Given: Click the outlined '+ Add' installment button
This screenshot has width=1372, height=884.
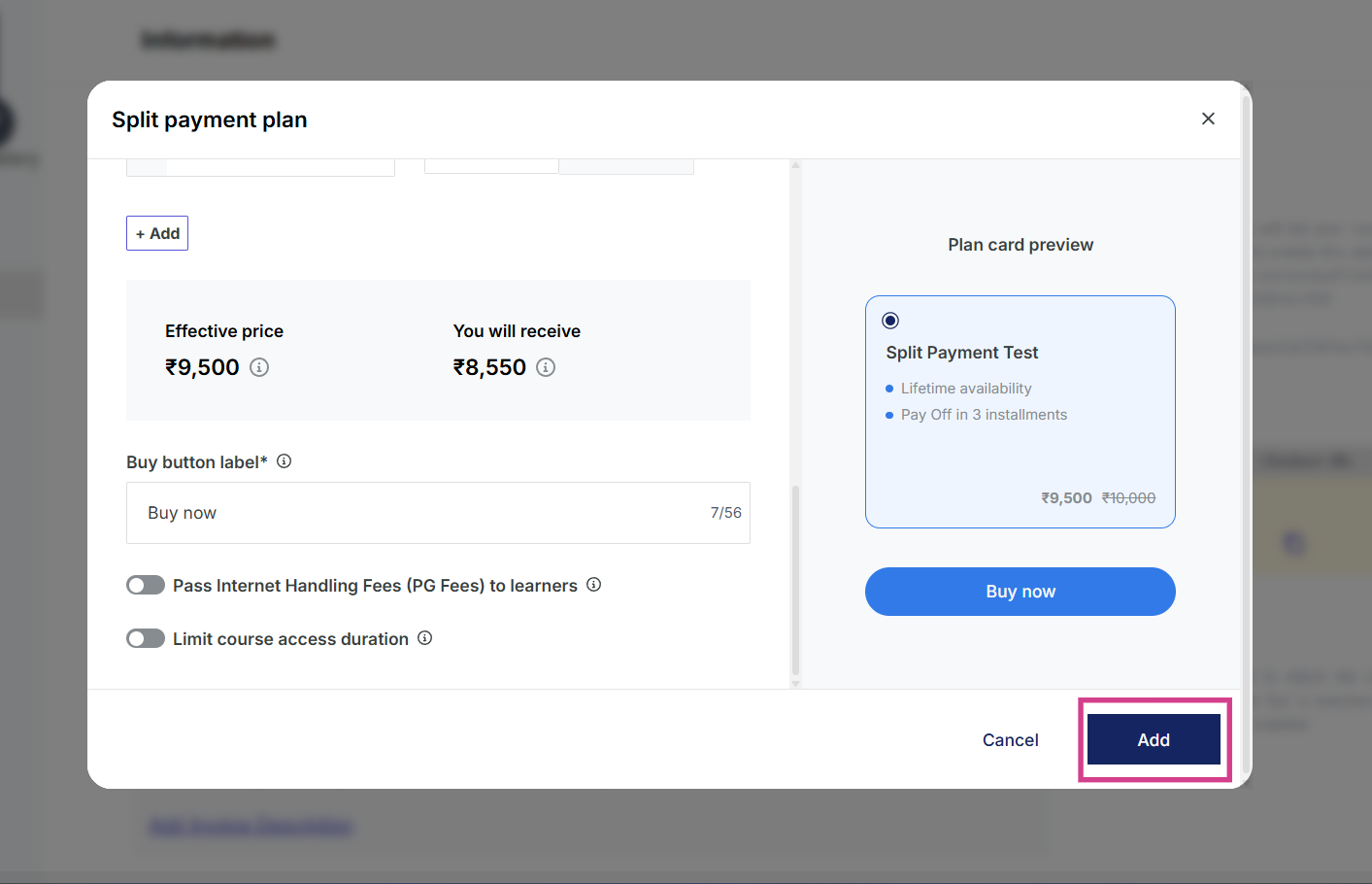Looking at the screenshot, I should [x=157, y=233].
